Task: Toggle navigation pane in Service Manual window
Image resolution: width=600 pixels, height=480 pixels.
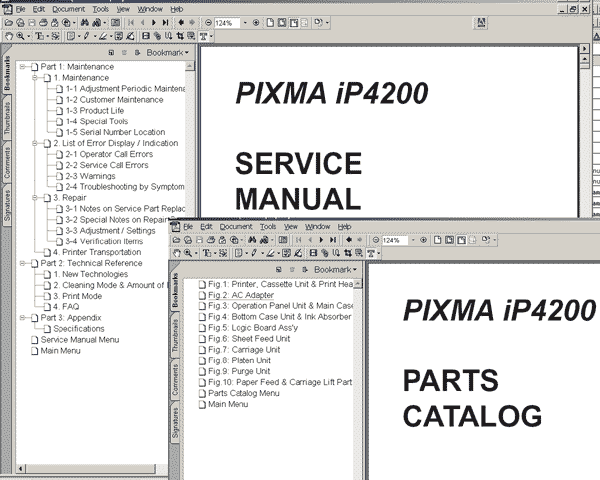Action: [115, 23]
